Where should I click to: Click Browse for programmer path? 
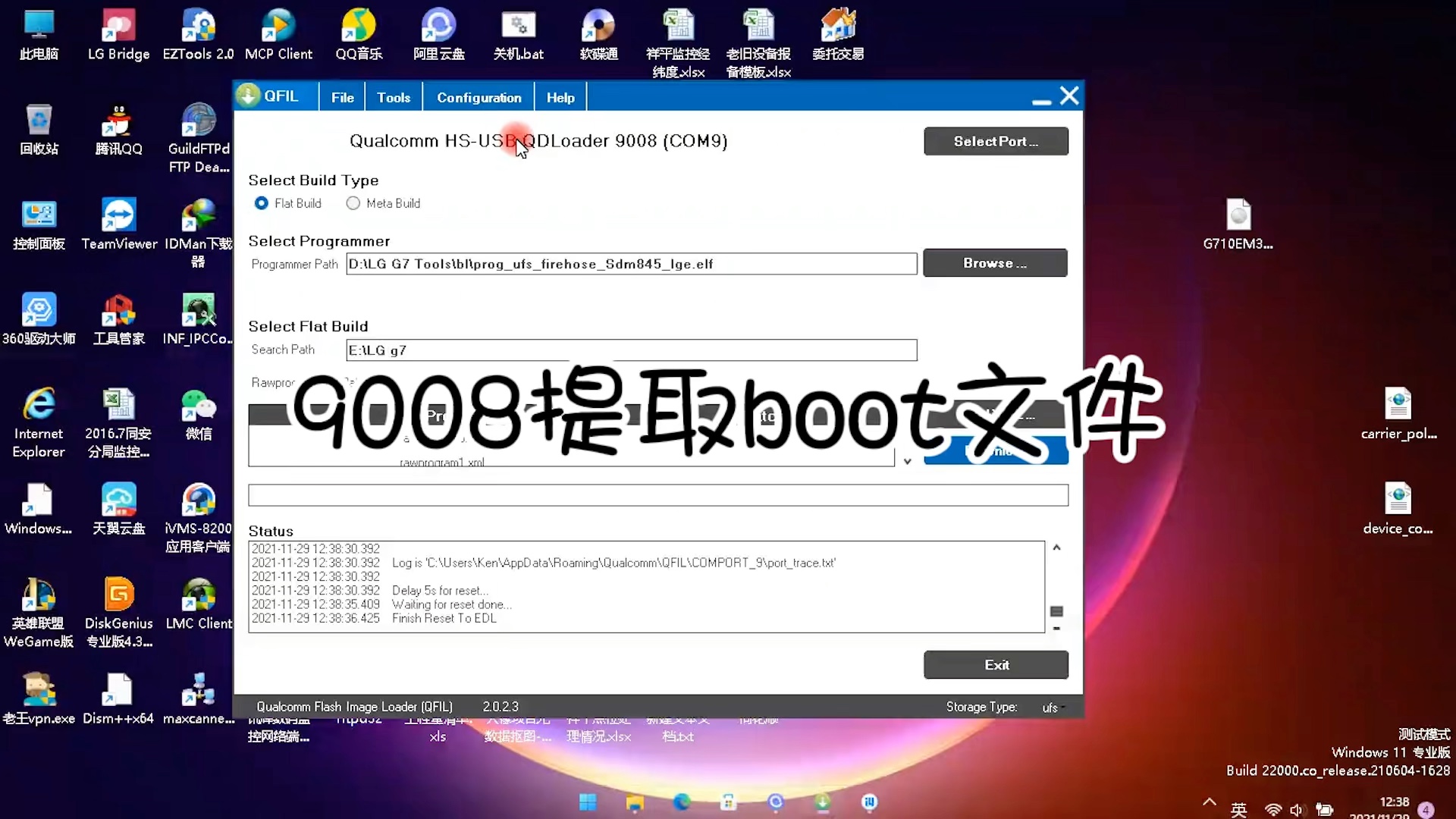(x=995, y=263)
